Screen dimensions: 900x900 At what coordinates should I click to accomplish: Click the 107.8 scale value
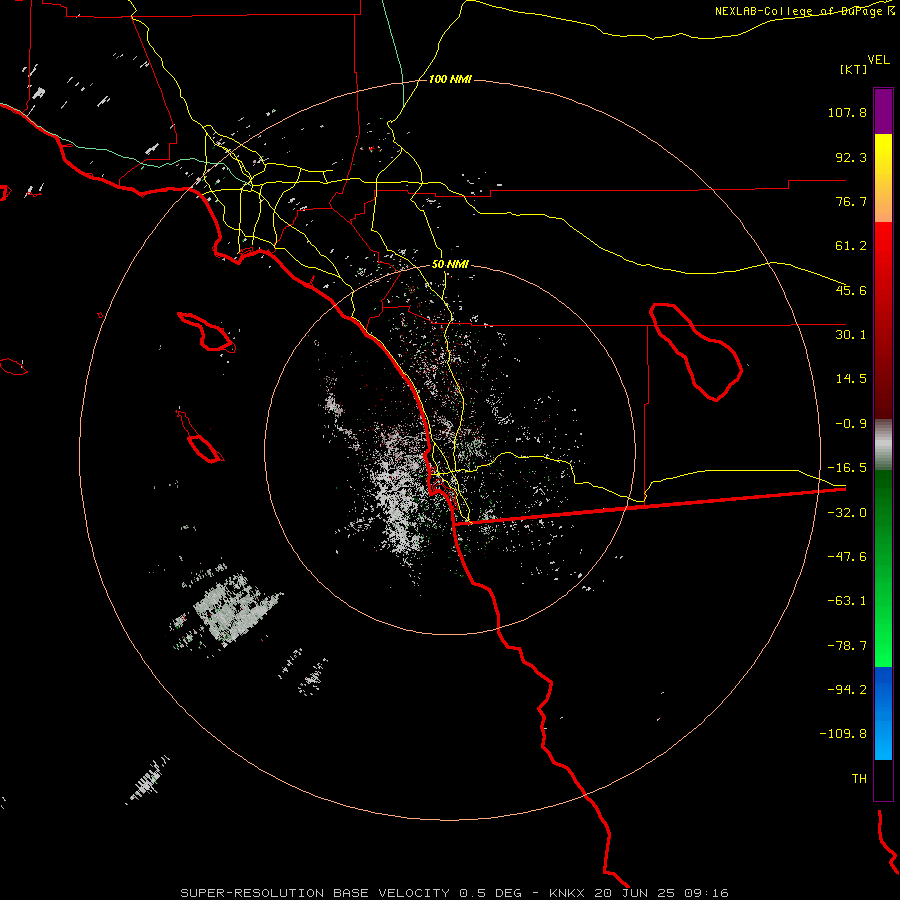tap(847, 112)
